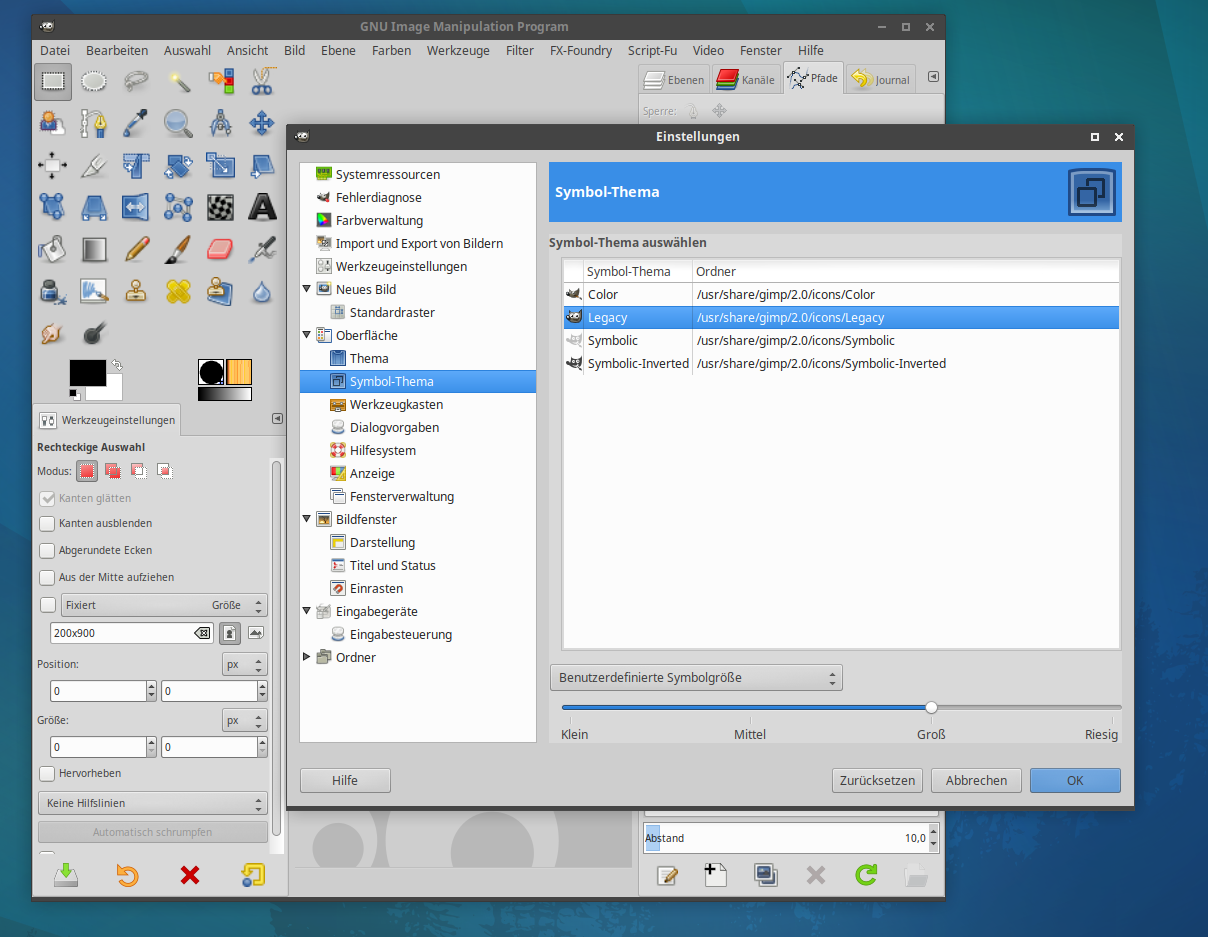Open the Filter menu
Image resolution: width=1208 pixels, height=937 pixels.
519,50
